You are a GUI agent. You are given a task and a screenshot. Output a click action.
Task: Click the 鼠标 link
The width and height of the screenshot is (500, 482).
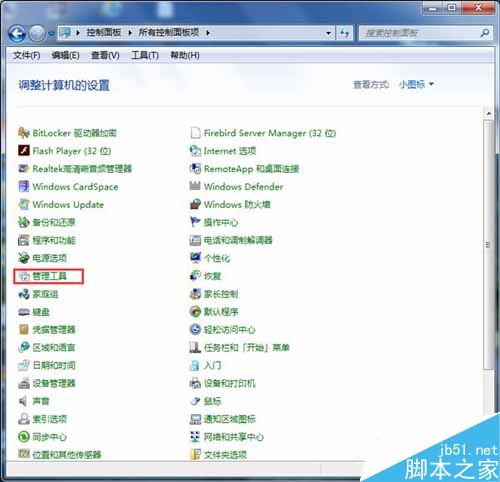tap(212, 401)
